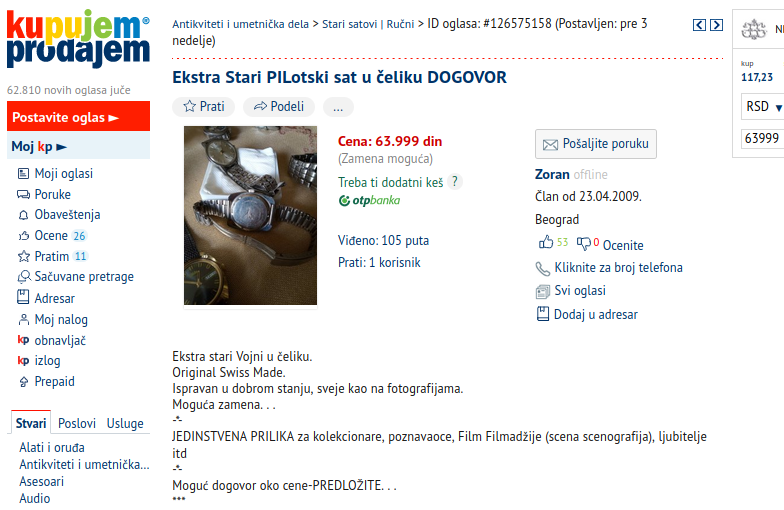Open the kupujemprodajem logo homepage
The height and width of the screenshot is (510, 784).
[78, 38]
